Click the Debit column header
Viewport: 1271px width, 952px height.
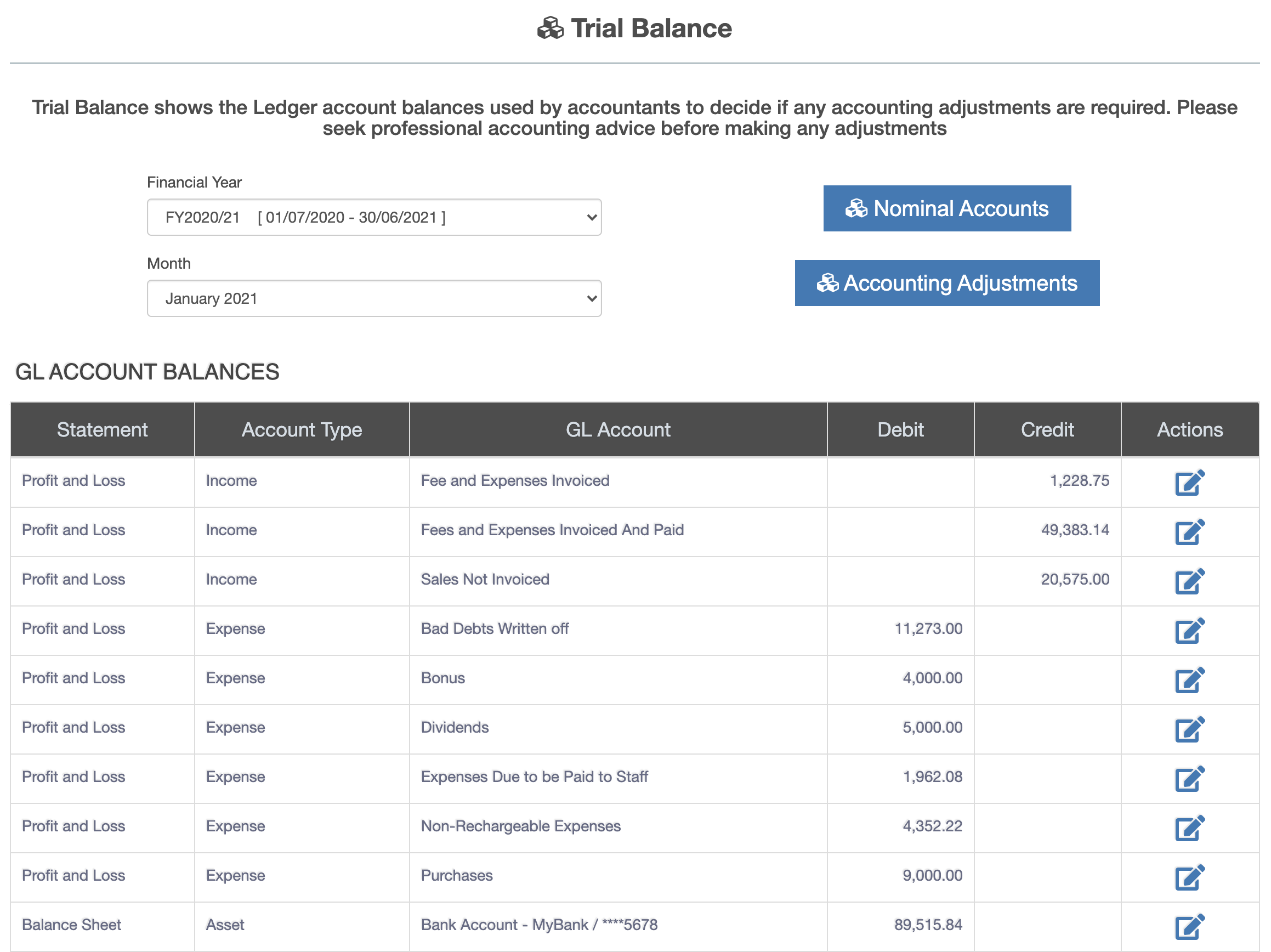click(x=900, y=430)
